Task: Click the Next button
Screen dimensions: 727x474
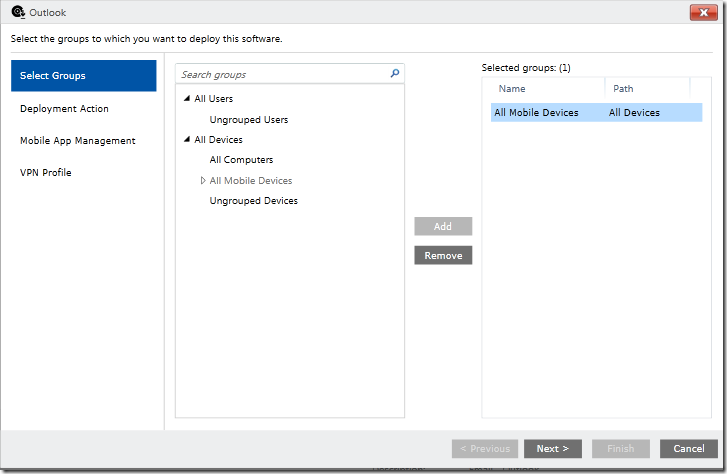Action: 553,448
